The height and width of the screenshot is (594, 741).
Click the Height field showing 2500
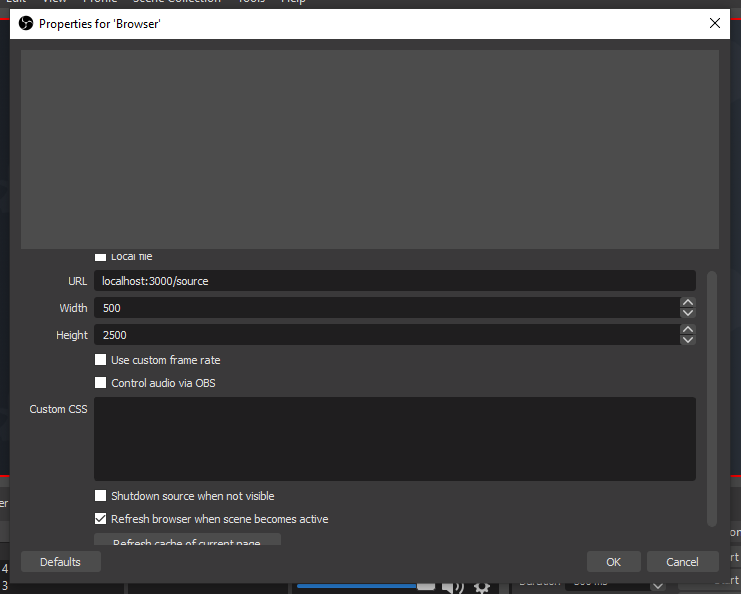[387, 335]
